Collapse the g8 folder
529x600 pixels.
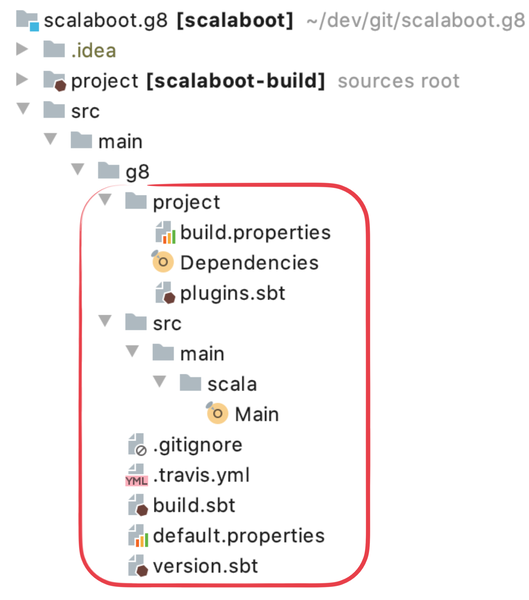(x=78, y=169)
